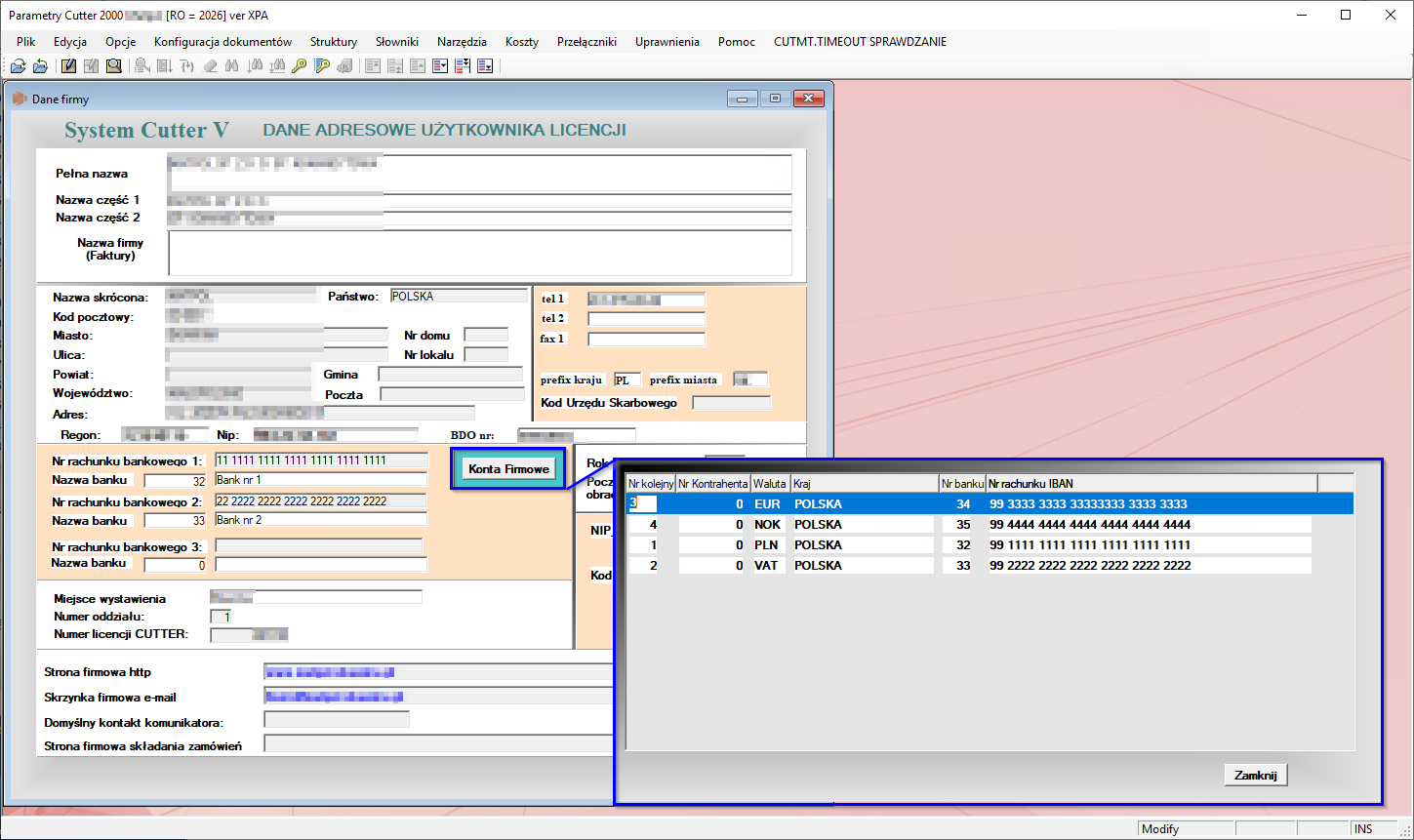Click the Nr rachunku IBAN column header
This screenshot has width=1414, height=840.
point(1151,483)
